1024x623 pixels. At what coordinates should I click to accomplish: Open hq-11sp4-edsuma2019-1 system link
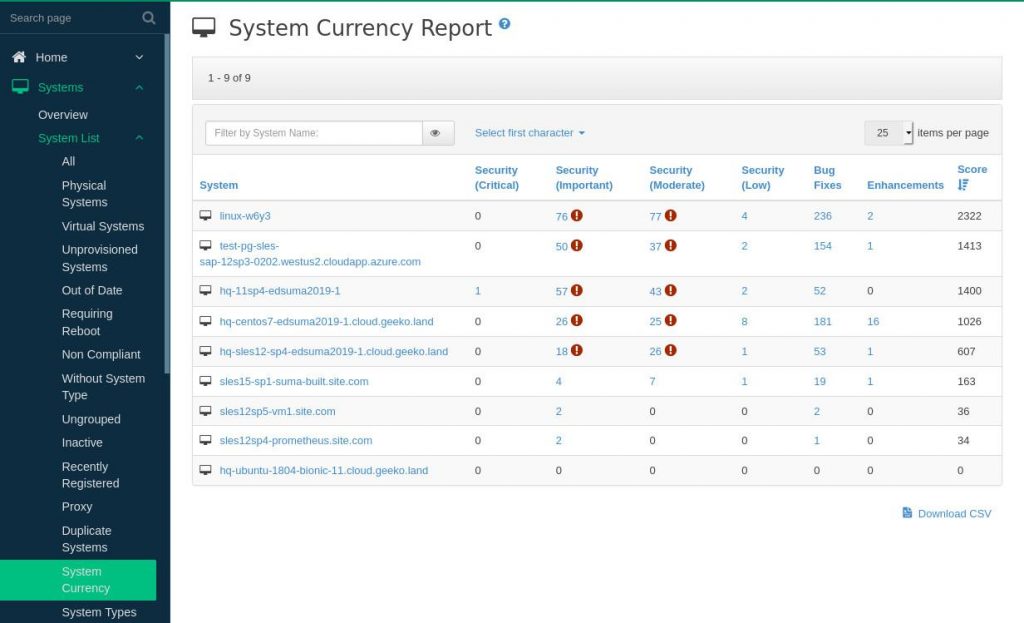280,291
